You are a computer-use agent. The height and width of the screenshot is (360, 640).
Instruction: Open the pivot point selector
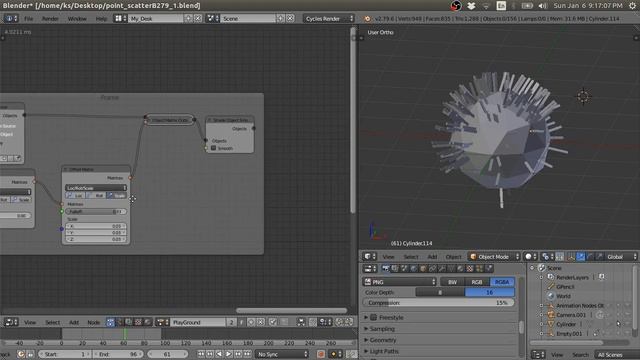[547, 257]
